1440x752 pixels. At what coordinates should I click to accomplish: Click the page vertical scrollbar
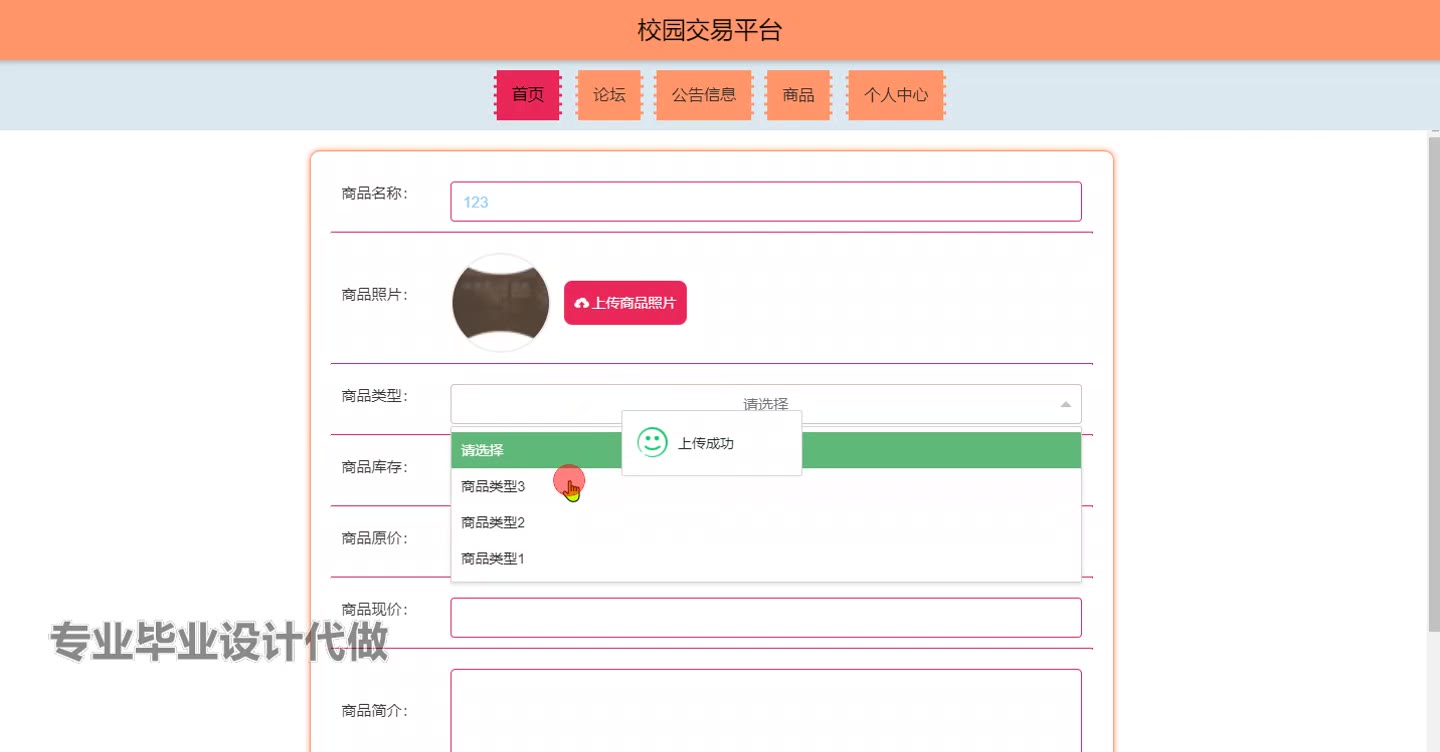tap(1433, 385)
